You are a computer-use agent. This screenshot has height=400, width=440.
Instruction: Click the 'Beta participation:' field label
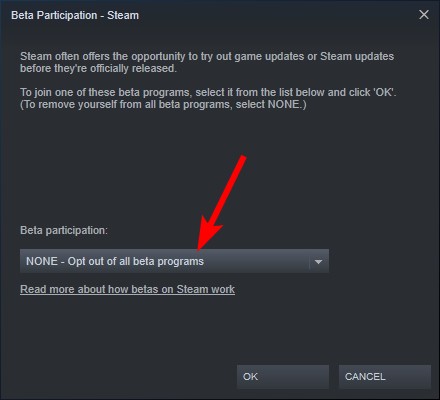[x=64, y=230]
